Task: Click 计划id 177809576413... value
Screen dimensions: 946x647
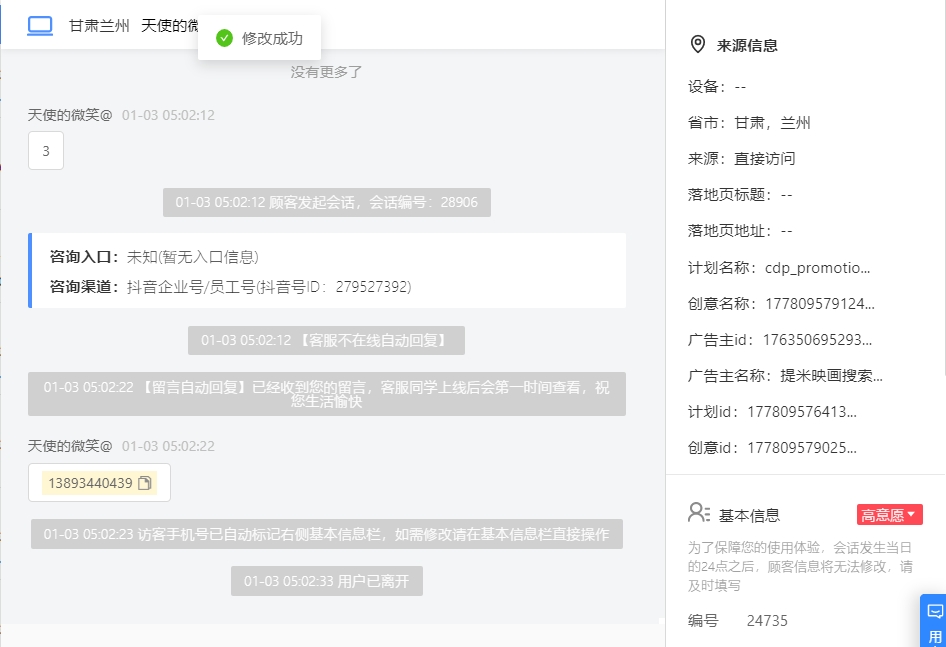Action: coord(802,412)
